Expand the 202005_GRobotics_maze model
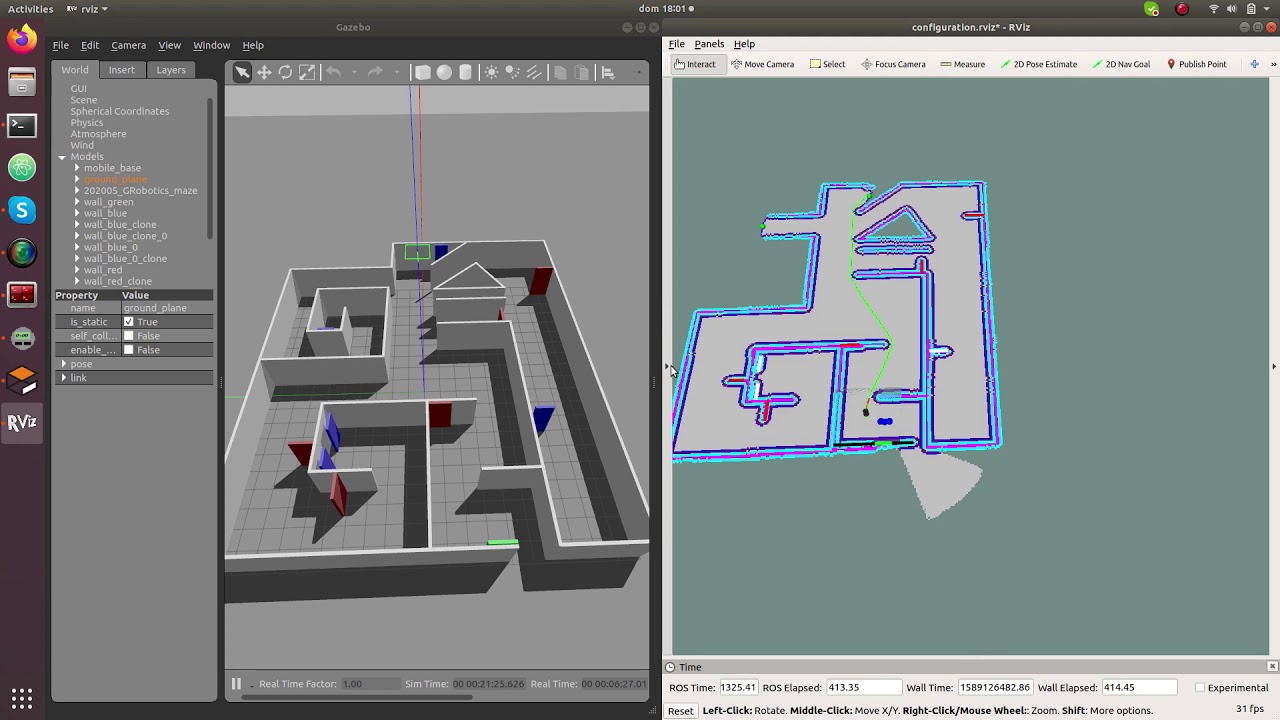The width and height of the screenshot is (1280, 720). 77,190
